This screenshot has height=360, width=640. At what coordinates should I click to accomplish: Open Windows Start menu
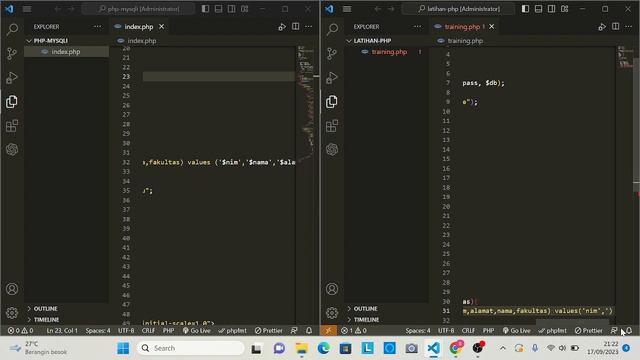click(123, 348)
